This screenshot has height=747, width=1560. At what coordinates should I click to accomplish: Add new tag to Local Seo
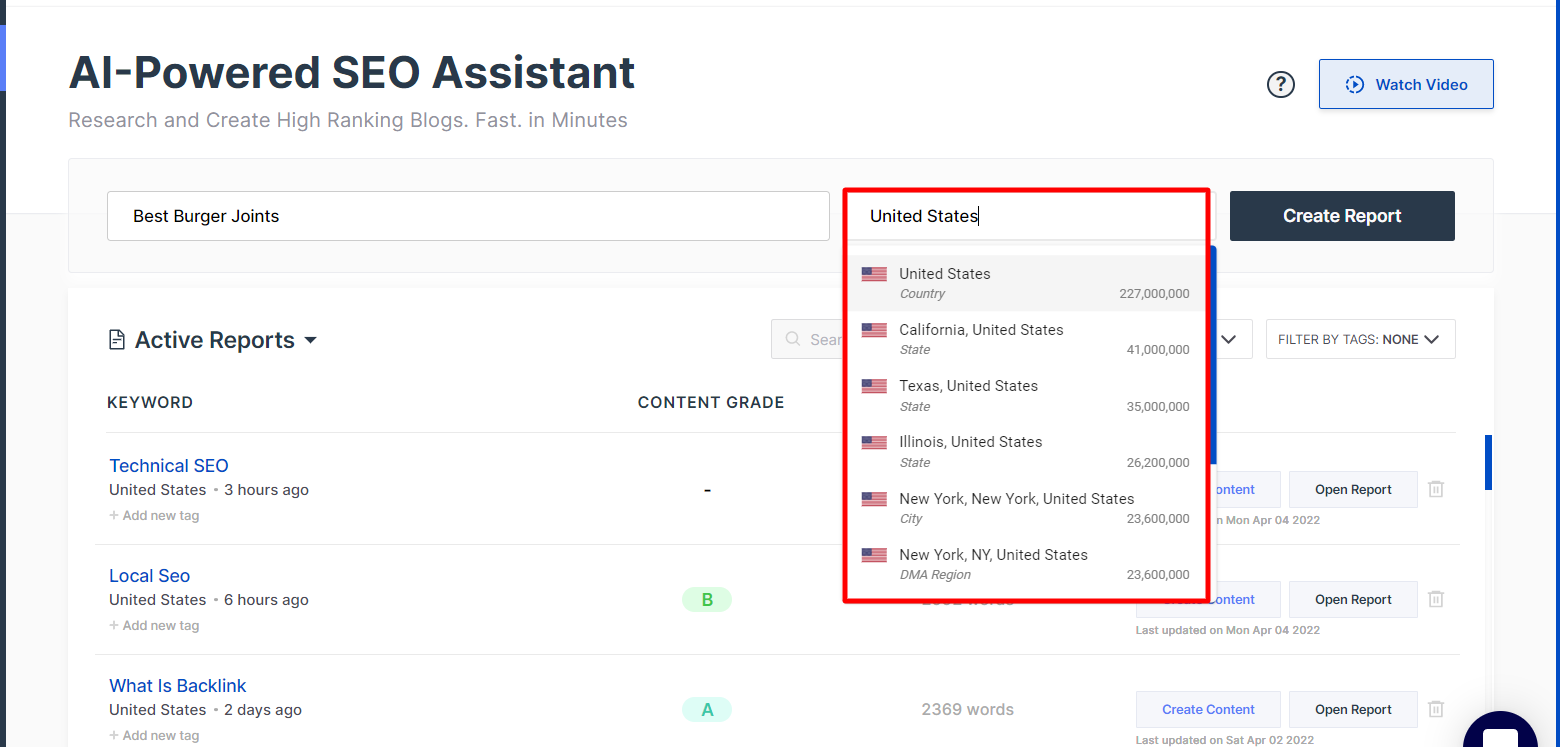(155, 626)
